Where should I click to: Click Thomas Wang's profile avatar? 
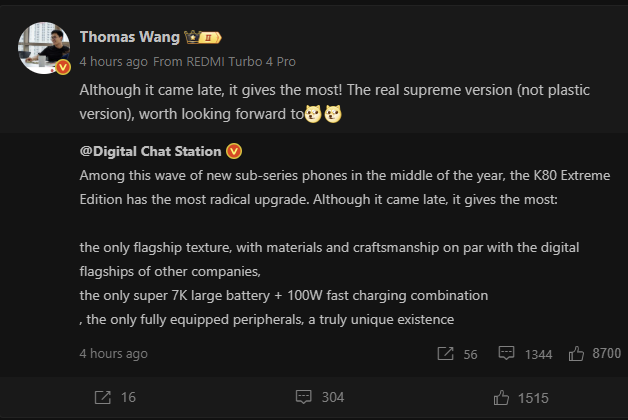pos(44,48)
